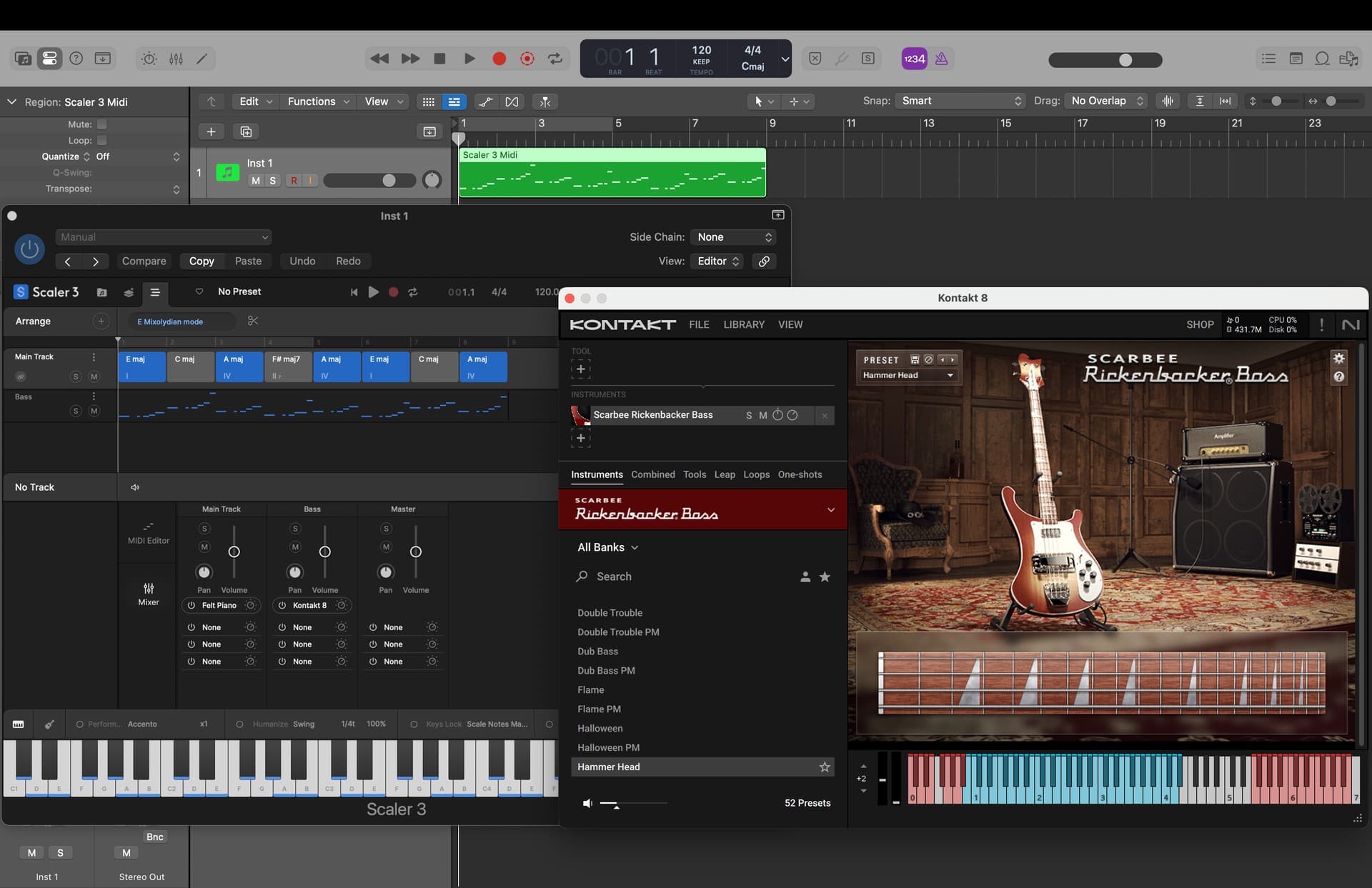Viewport: 1372px width, 888px height.
Task: Open the Mixer panel in Scaler 3
Action: pyautogui.click(x=148, y=594)
